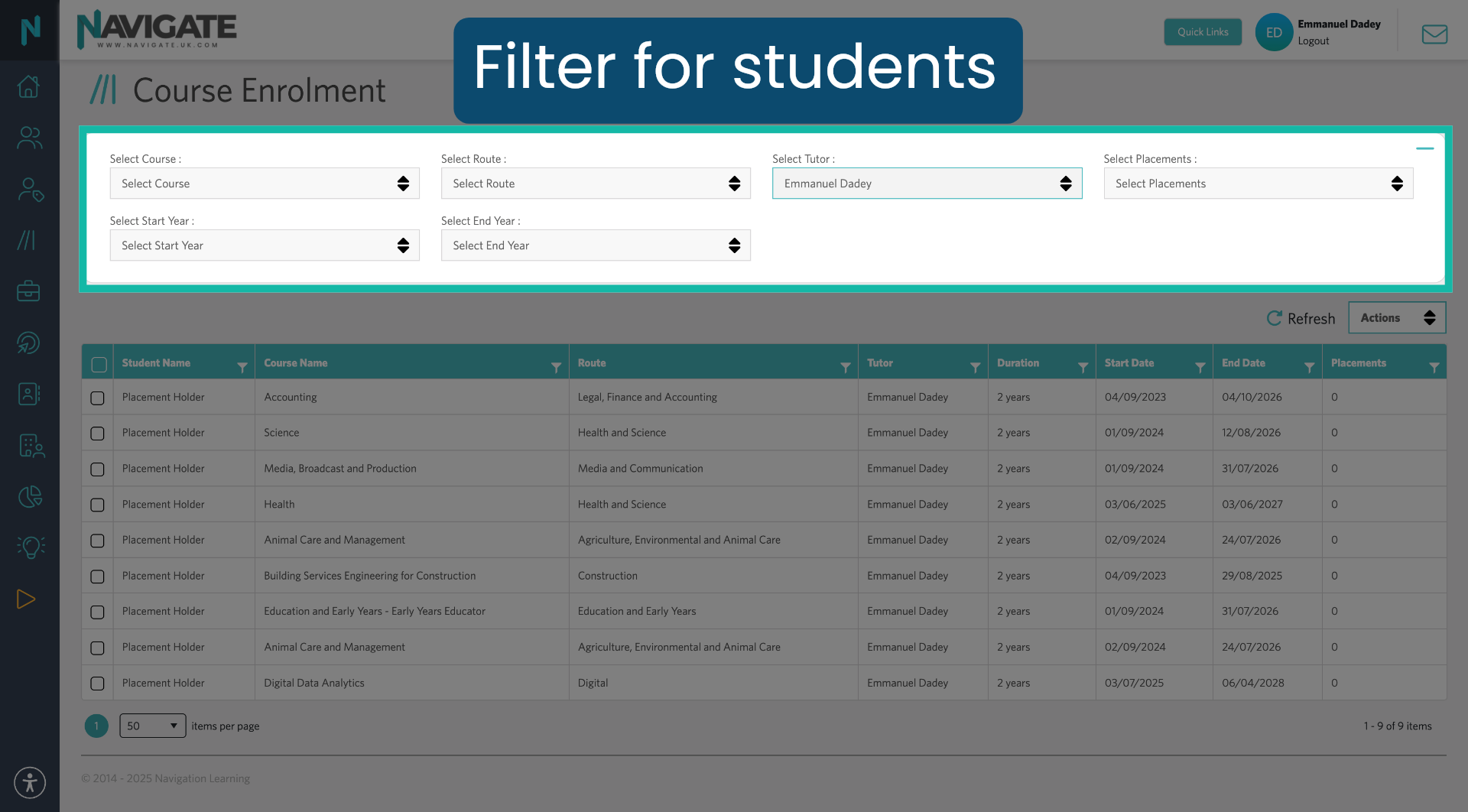
Task: Check the checkbox on the Accounting row
Action: coord(97,398)
